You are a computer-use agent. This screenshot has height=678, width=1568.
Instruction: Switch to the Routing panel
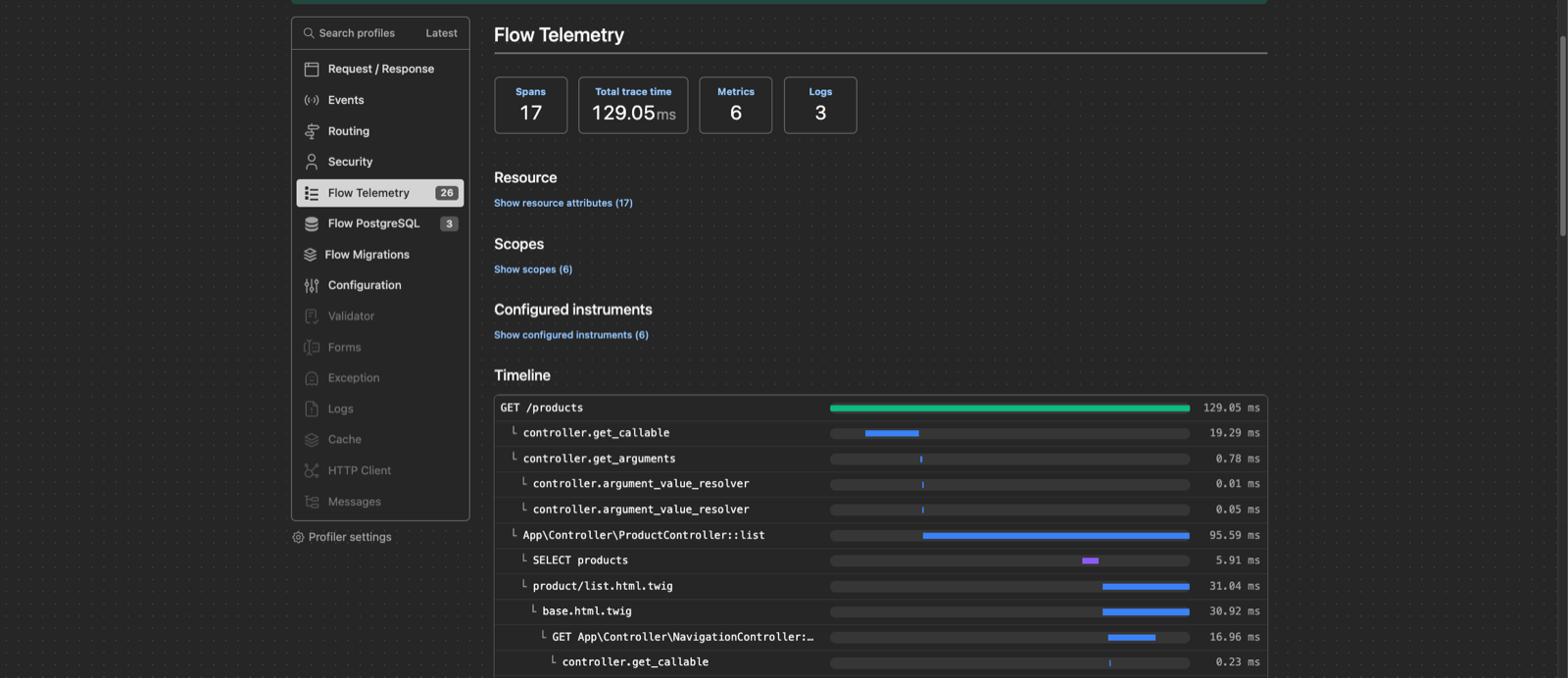click(x=380, y=131)
